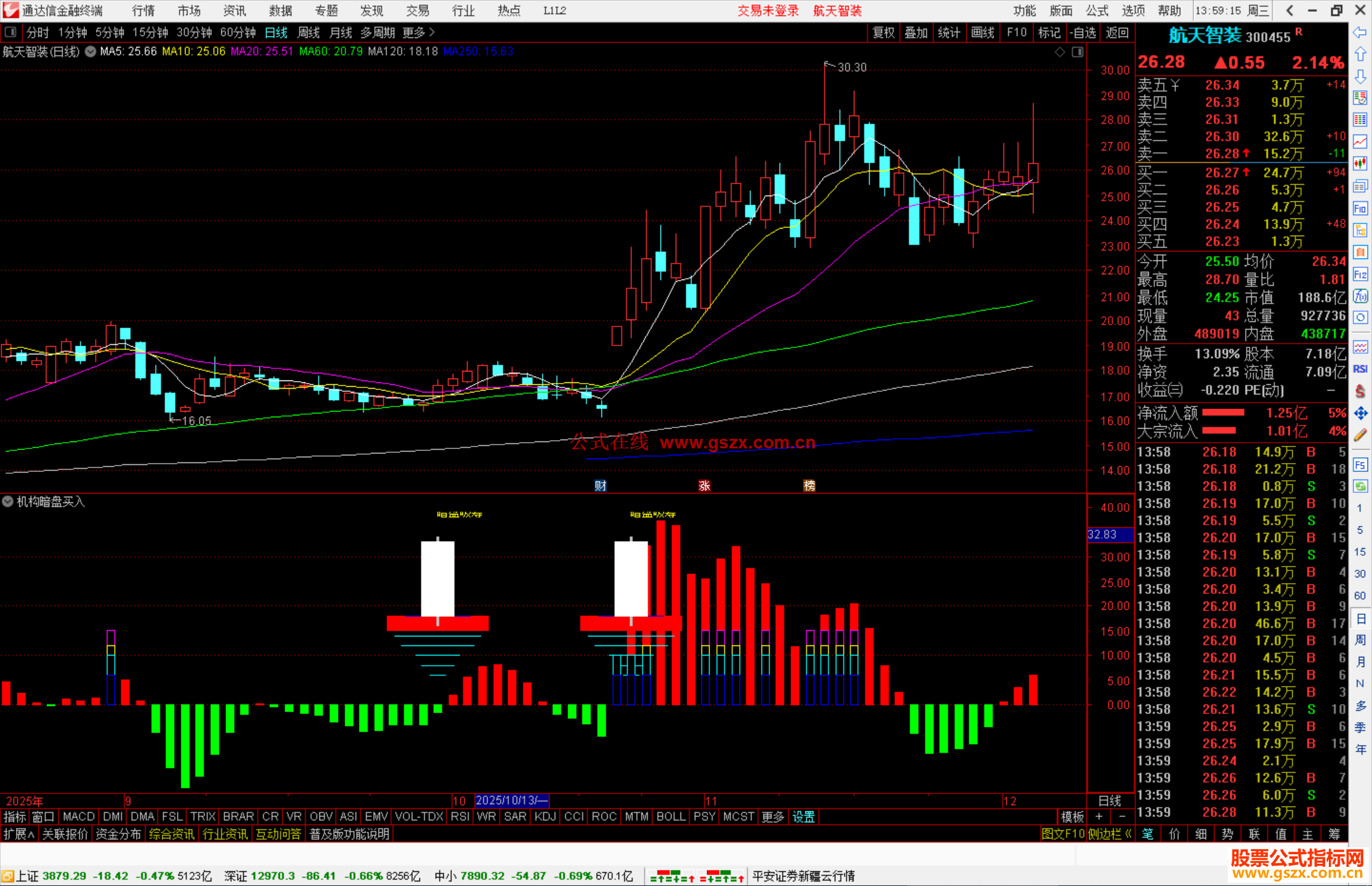Select the pencil drawing tool icon

coord(1360,435)
